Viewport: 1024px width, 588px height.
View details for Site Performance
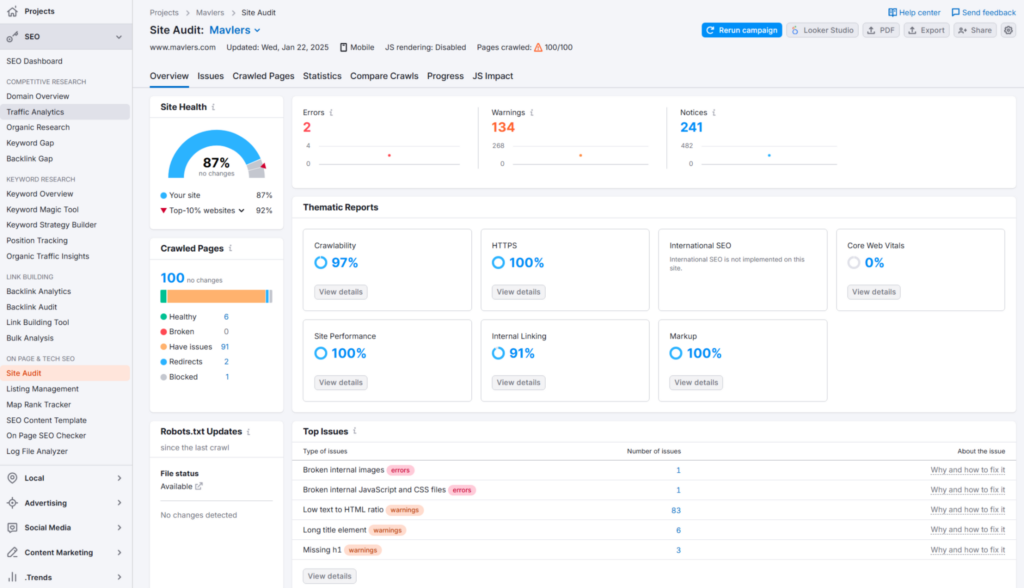(x=340, y=383)
